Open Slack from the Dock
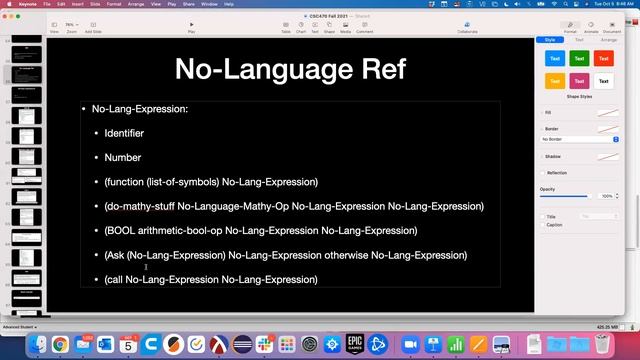This screenshot has height=360, width=640. [264, 345]
